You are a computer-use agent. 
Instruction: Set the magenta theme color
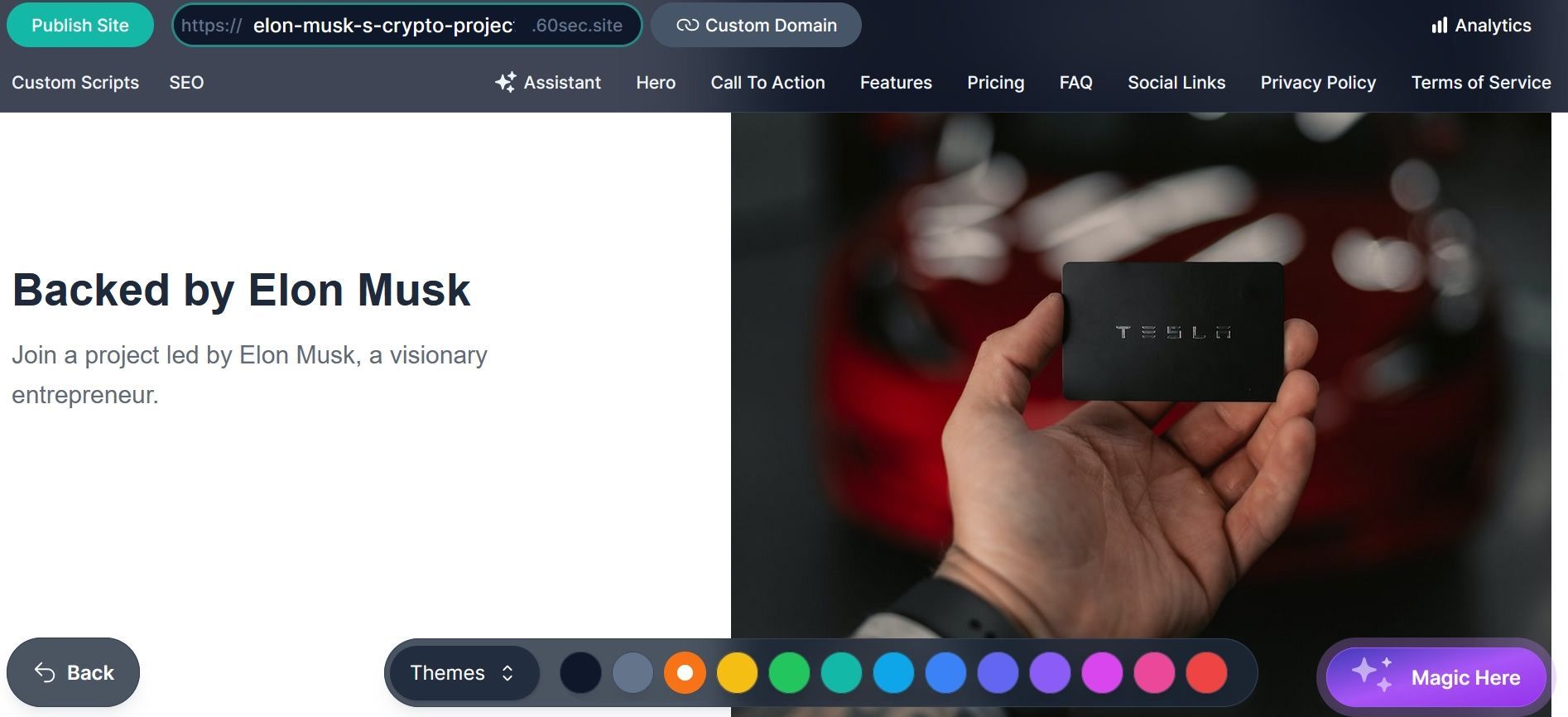(x=1102, y=672)
